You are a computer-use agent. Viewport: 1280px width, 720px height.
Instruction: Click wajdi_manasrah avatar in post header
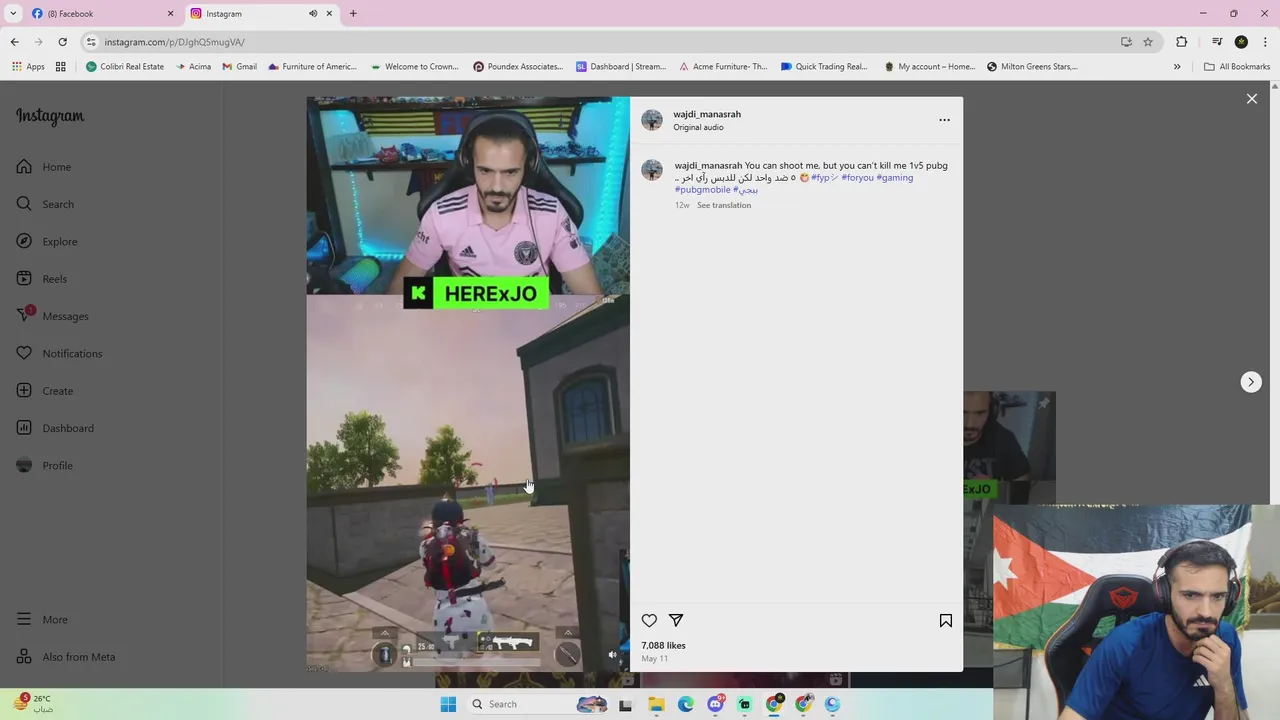pos(652,120)
